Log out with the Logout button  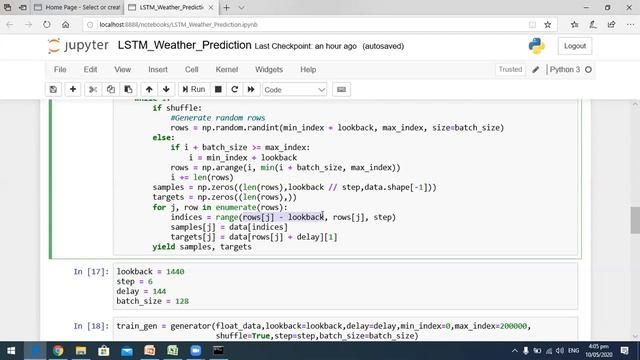click(575, 46)
